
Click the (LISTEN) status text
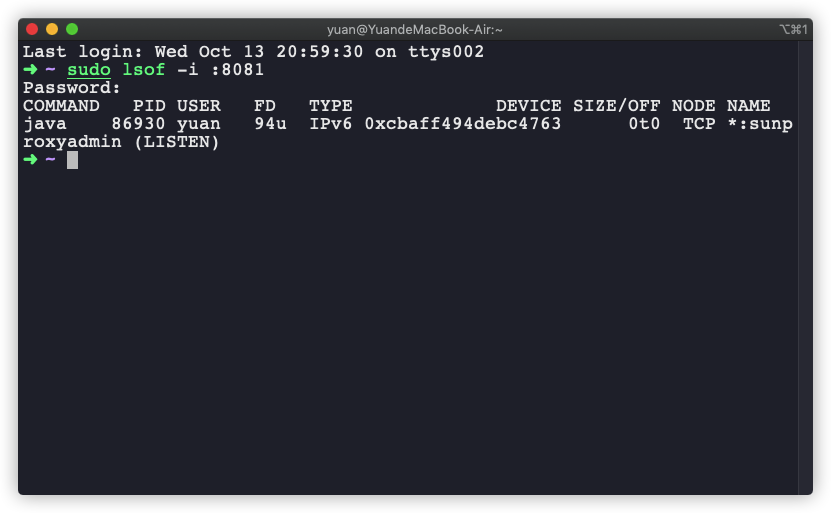176,142
